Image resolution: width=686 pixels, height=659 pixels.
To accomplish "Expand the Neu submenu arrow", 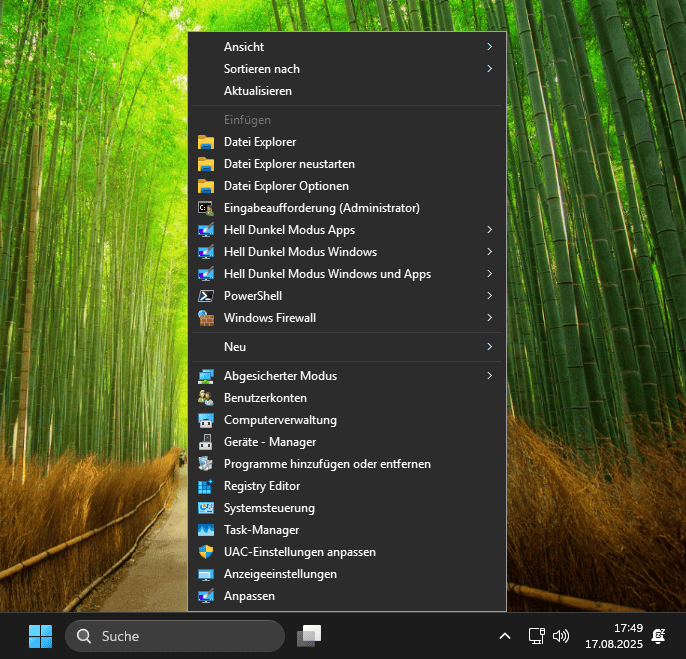I will click(489, 347).
